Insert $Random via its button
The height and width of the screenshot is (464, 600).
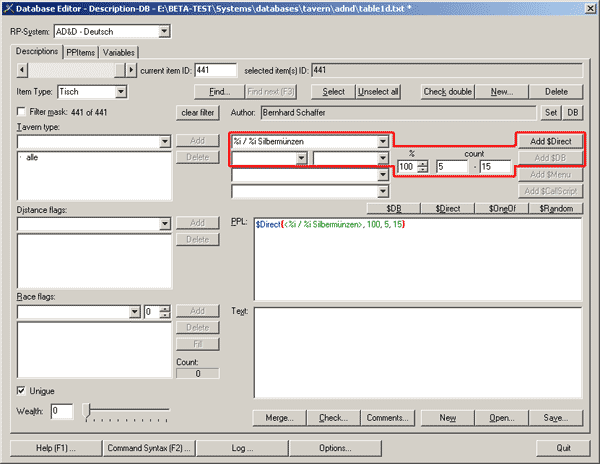(x=555, y=208)
